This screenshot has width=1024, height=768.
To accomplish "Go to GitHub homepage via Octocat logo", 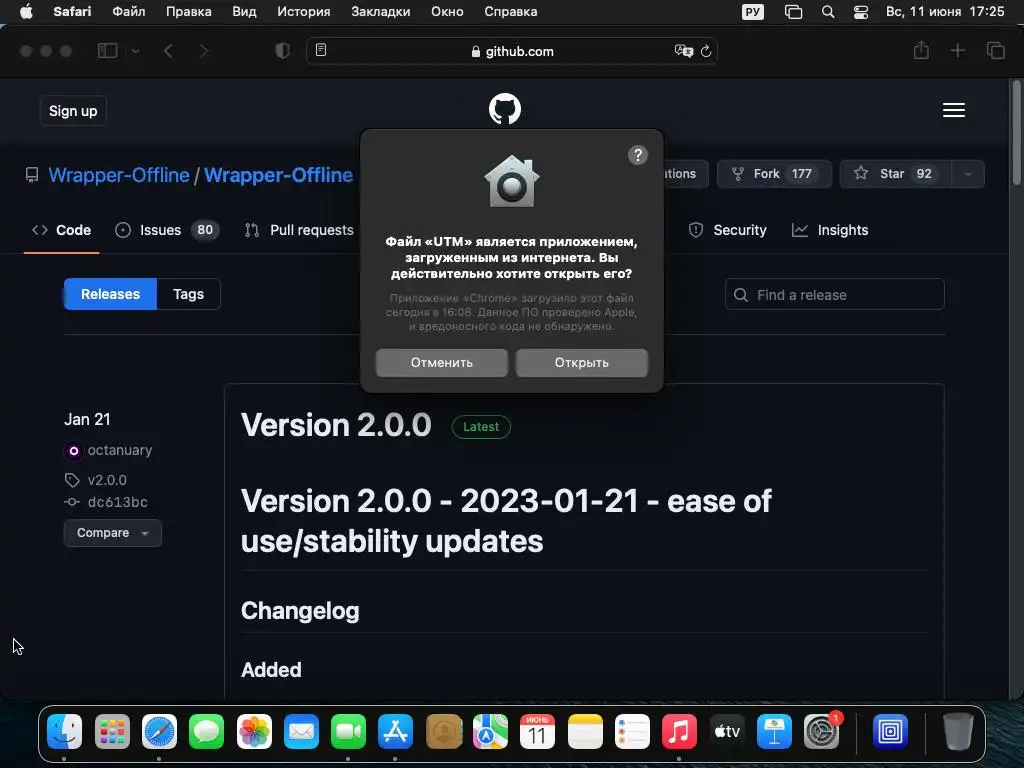I will pos(505,109).
